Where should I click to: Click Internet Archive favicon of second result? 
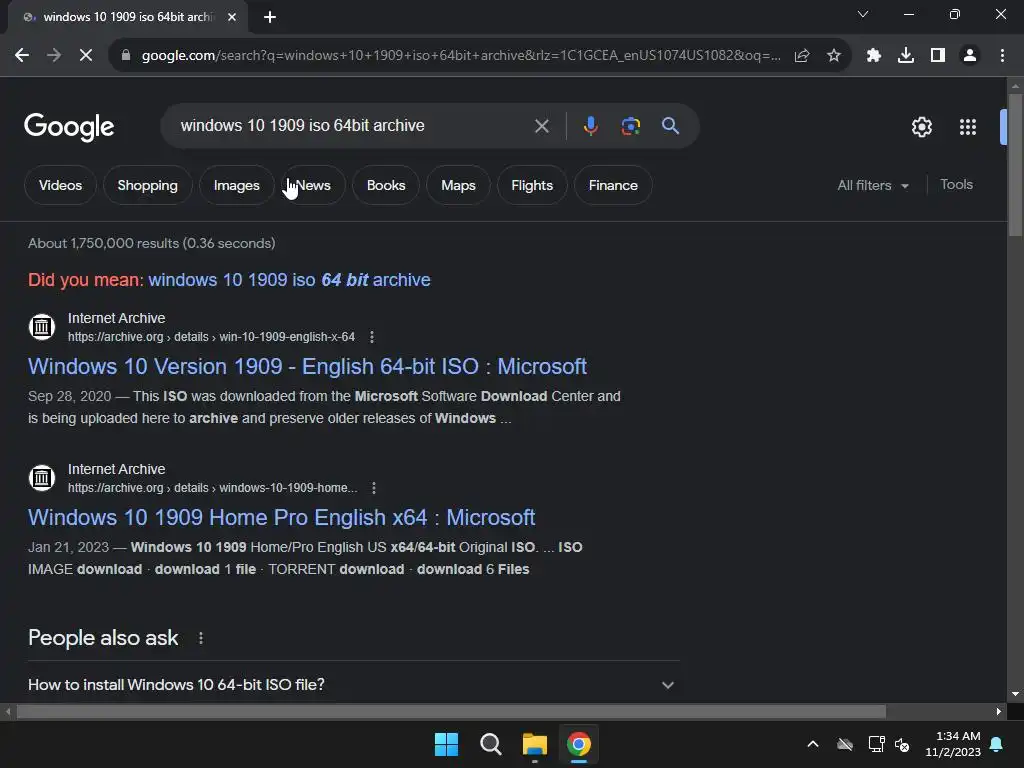click(x=42, y=477)
